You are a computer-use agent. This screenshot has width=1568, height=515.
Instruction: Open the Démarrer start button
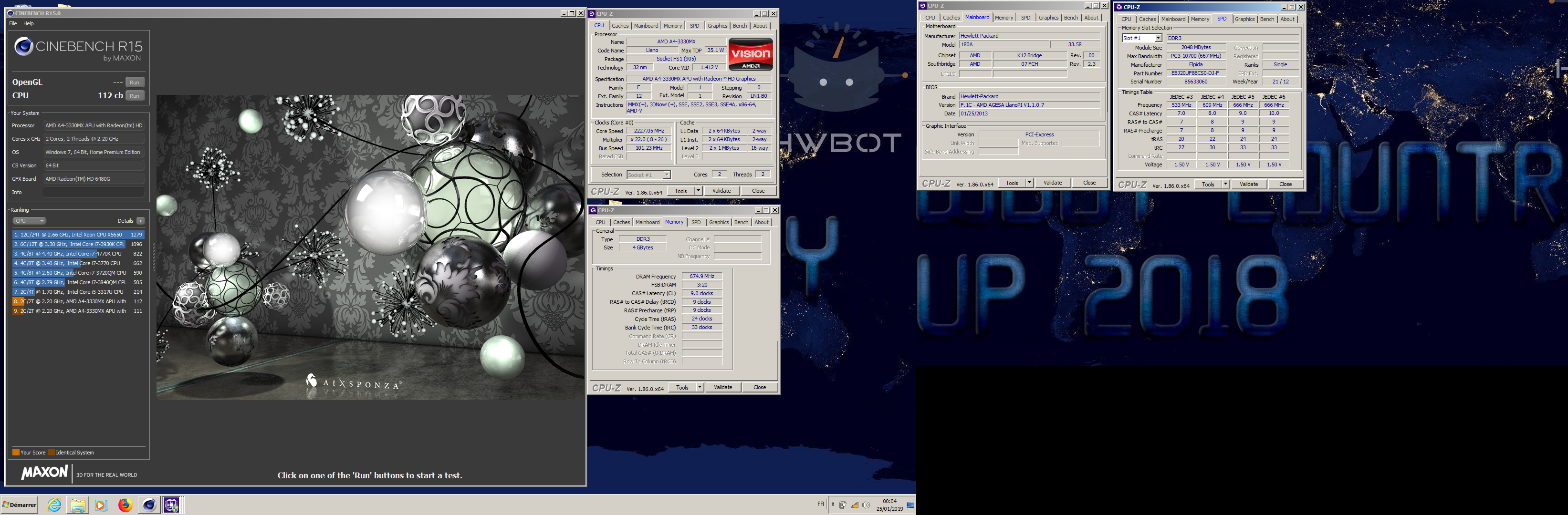point(20,505)
